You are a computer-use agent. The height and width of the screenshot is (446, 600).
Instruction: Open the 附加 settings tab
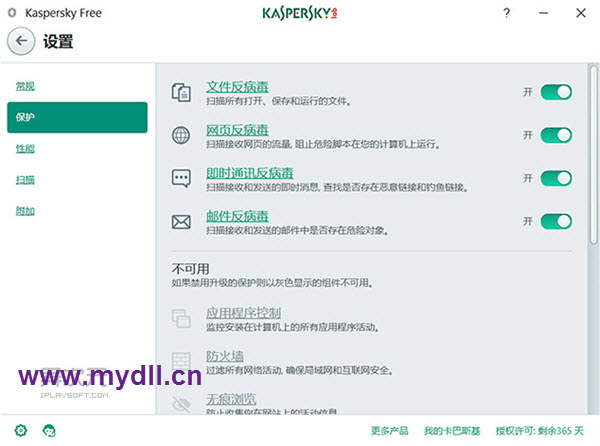[25, 211]
